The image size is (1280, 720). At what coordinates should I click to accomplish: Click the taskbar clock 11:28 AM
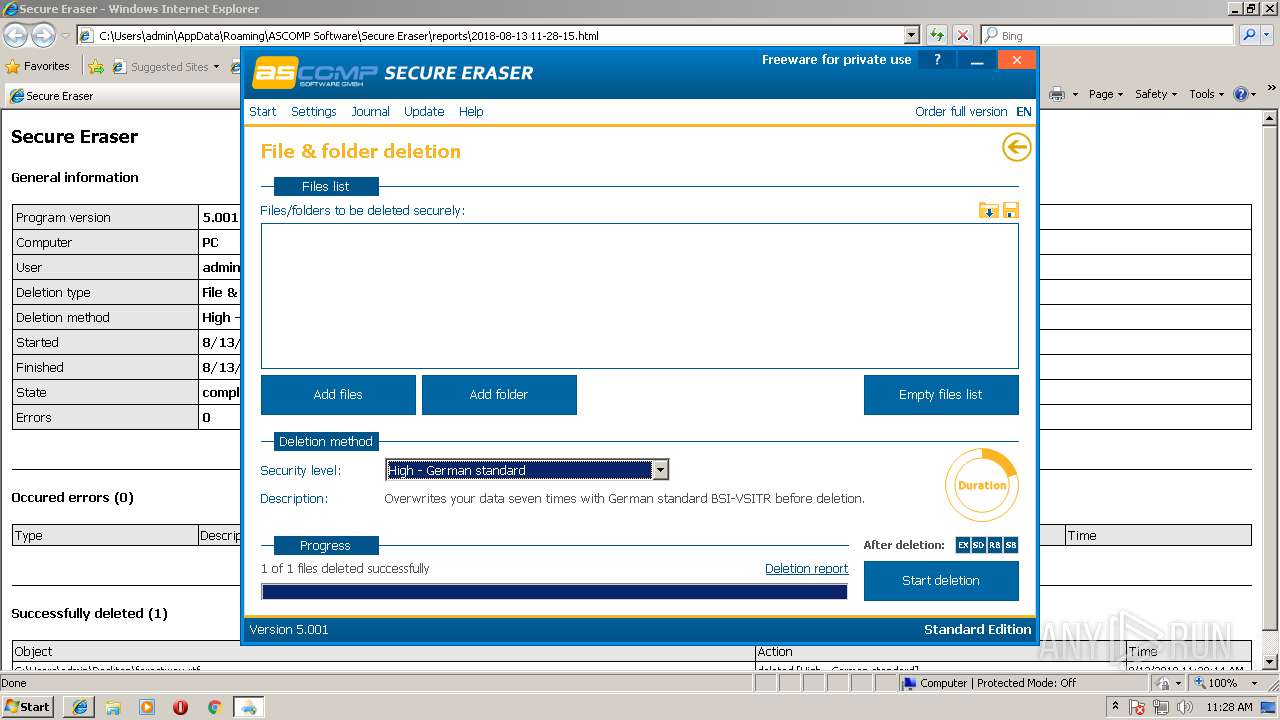click(x=1229, y=707)
